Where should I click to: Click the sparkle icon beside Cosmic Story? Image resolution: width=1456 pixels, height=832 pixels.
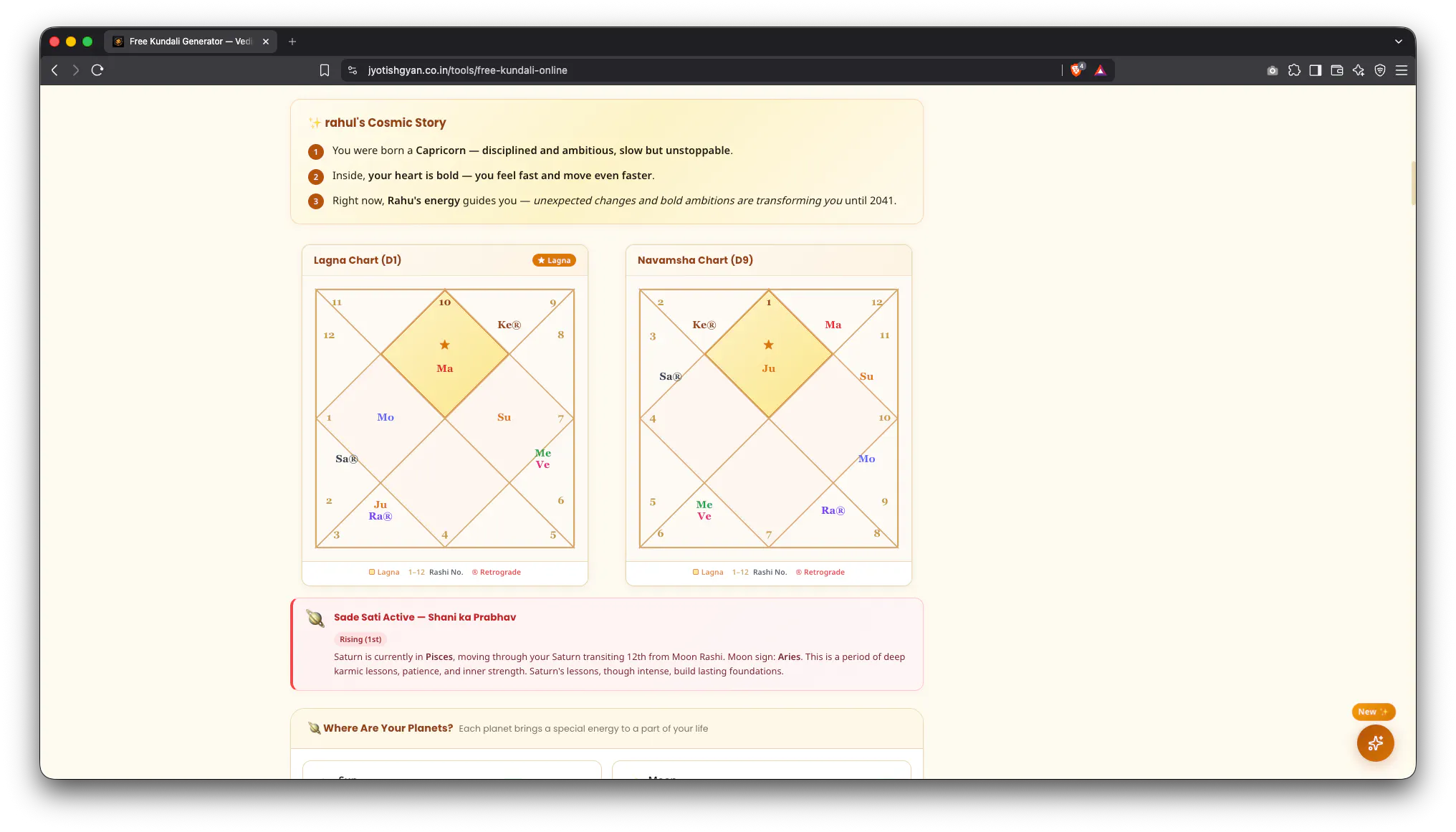tap(315, 123)
